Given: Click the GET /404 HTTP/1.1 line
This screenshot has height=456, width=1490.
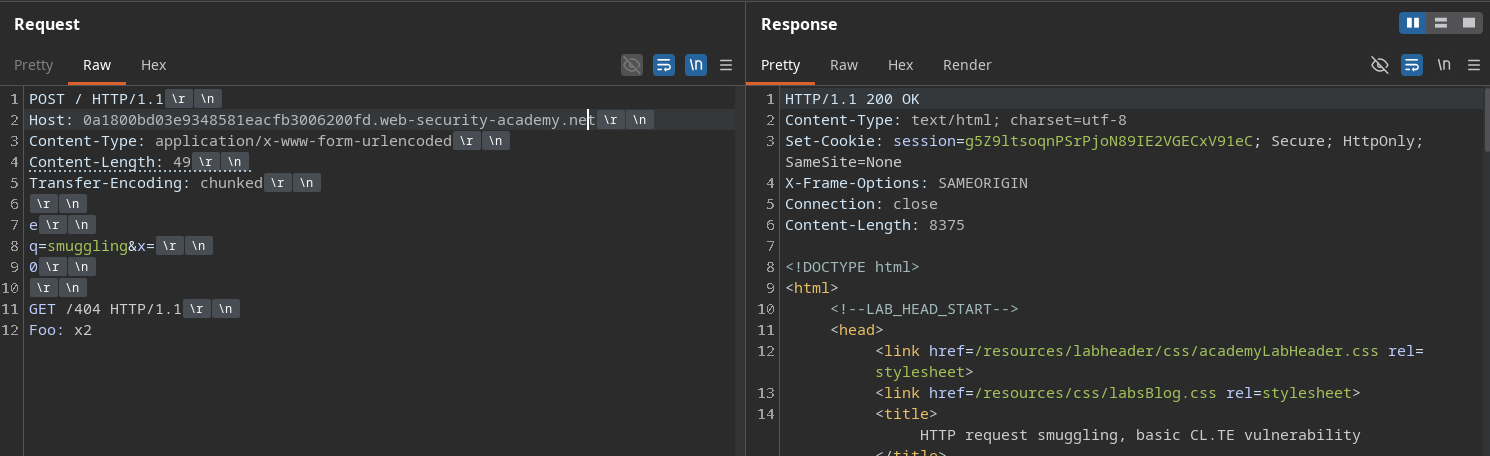Looking at the screenshot, I should click(x=134, y=309).
